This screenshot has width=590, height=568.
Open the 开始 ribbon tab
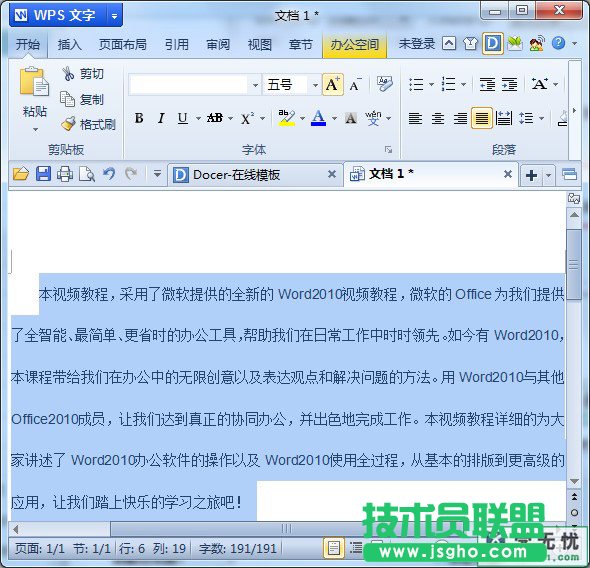28,44
